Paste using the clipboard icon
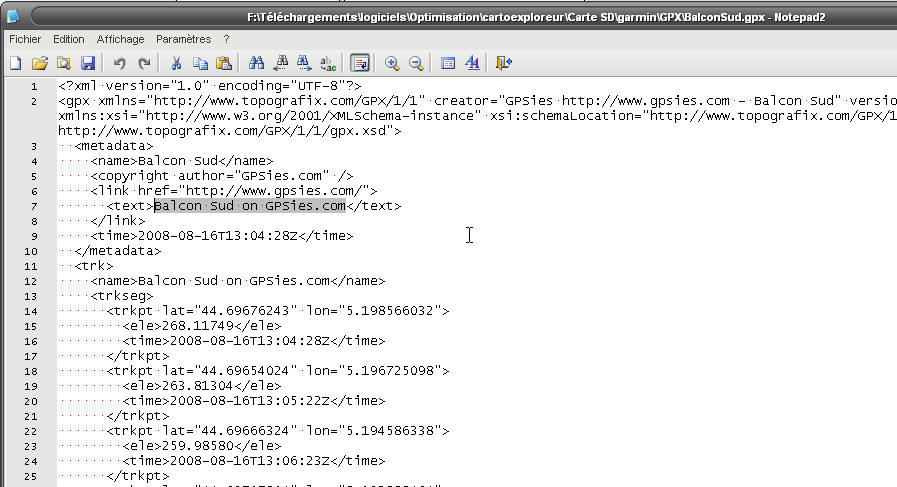This screenshot has height=487, width=897. click(x=224, y=63)
